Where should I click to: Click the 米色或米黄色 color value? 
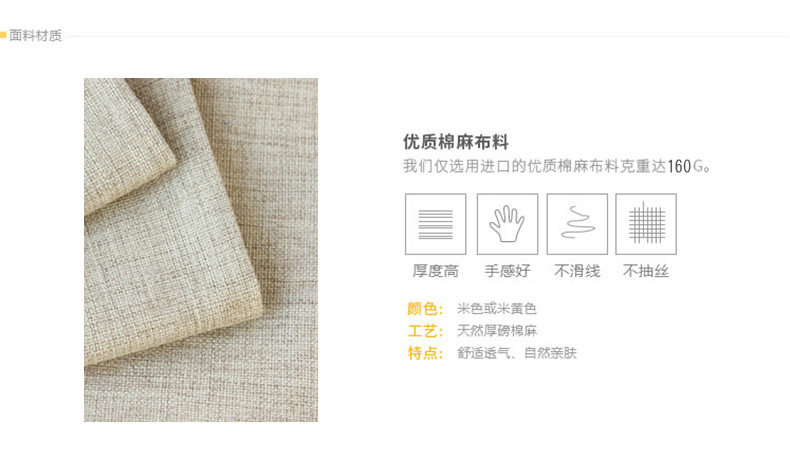[497, 308]
